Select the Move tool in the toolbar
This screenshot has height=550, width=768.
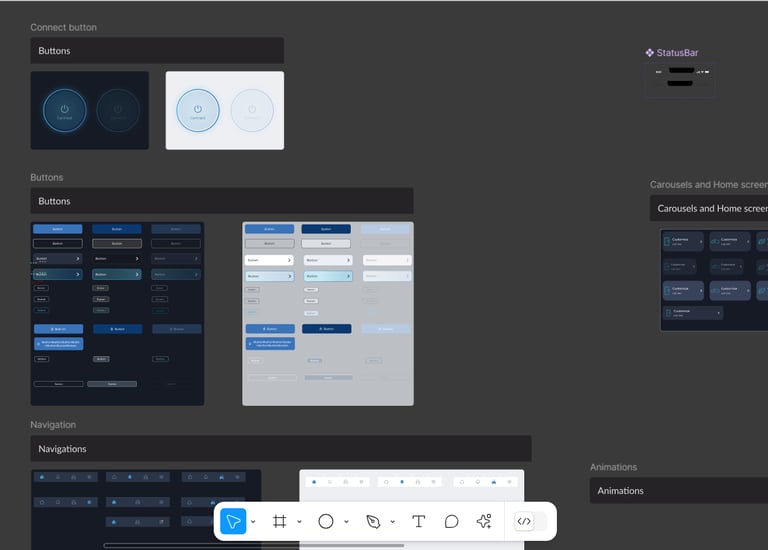(233, 522)
